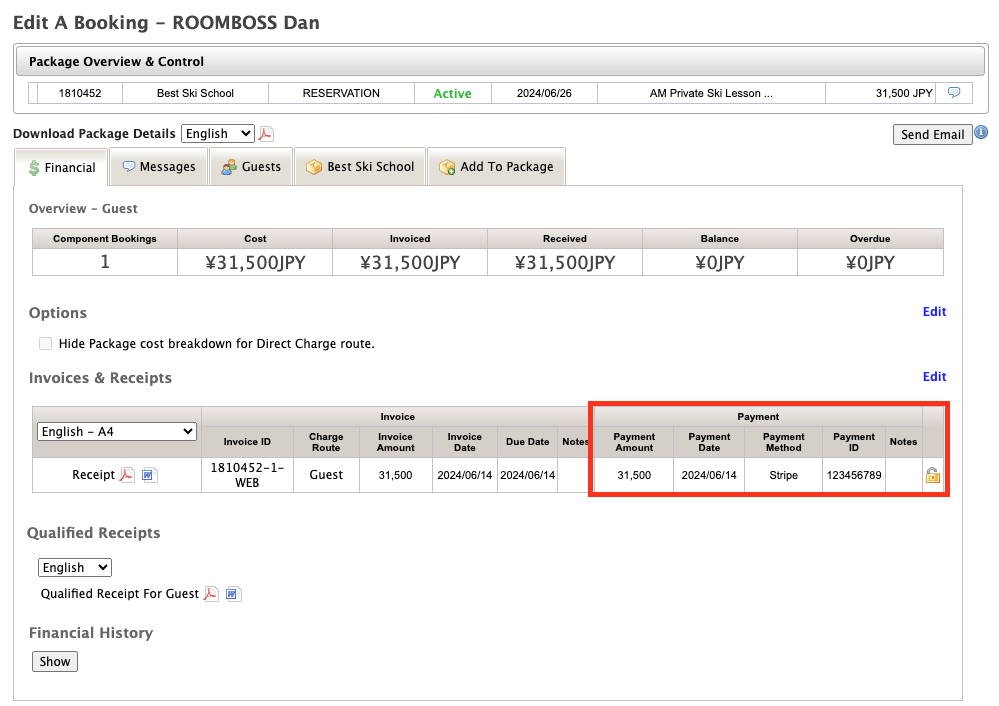Toggle Hide Package cost breakdown checkbox
Viewport: 999px width, 706px height.
pyautogui.click(x=45, y=344)
